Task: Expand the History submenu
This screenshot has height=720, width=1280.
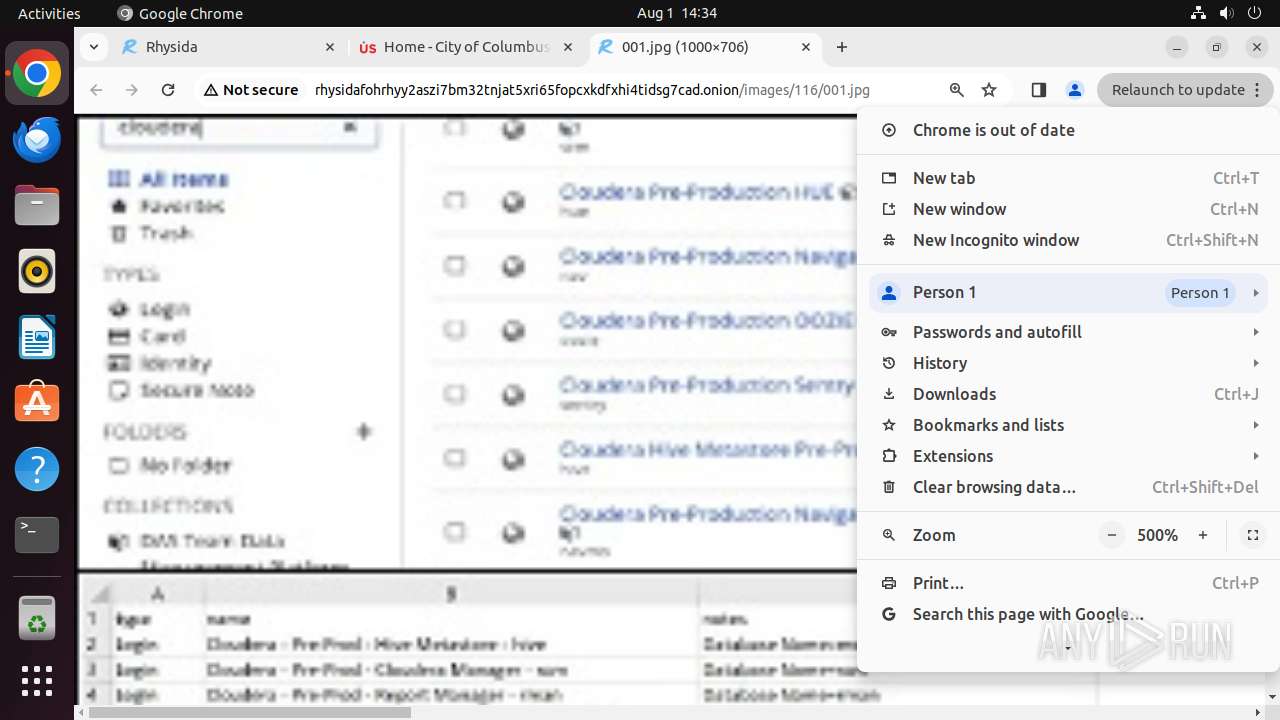Action: pyautogui.click(x=1068, y=363)
